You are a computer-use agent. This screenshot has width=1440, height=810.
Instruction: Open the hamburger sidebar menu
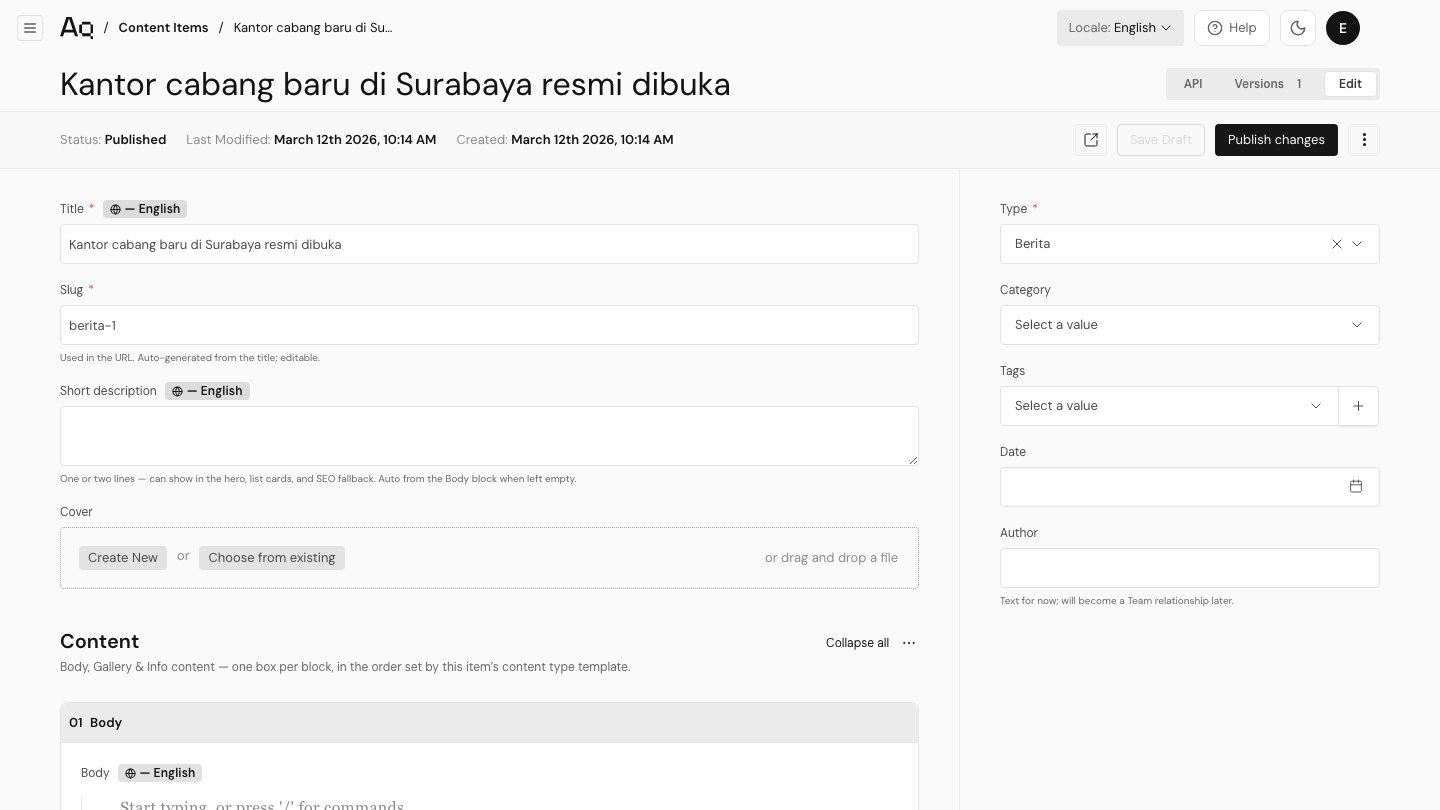click(x=30, y=28)
